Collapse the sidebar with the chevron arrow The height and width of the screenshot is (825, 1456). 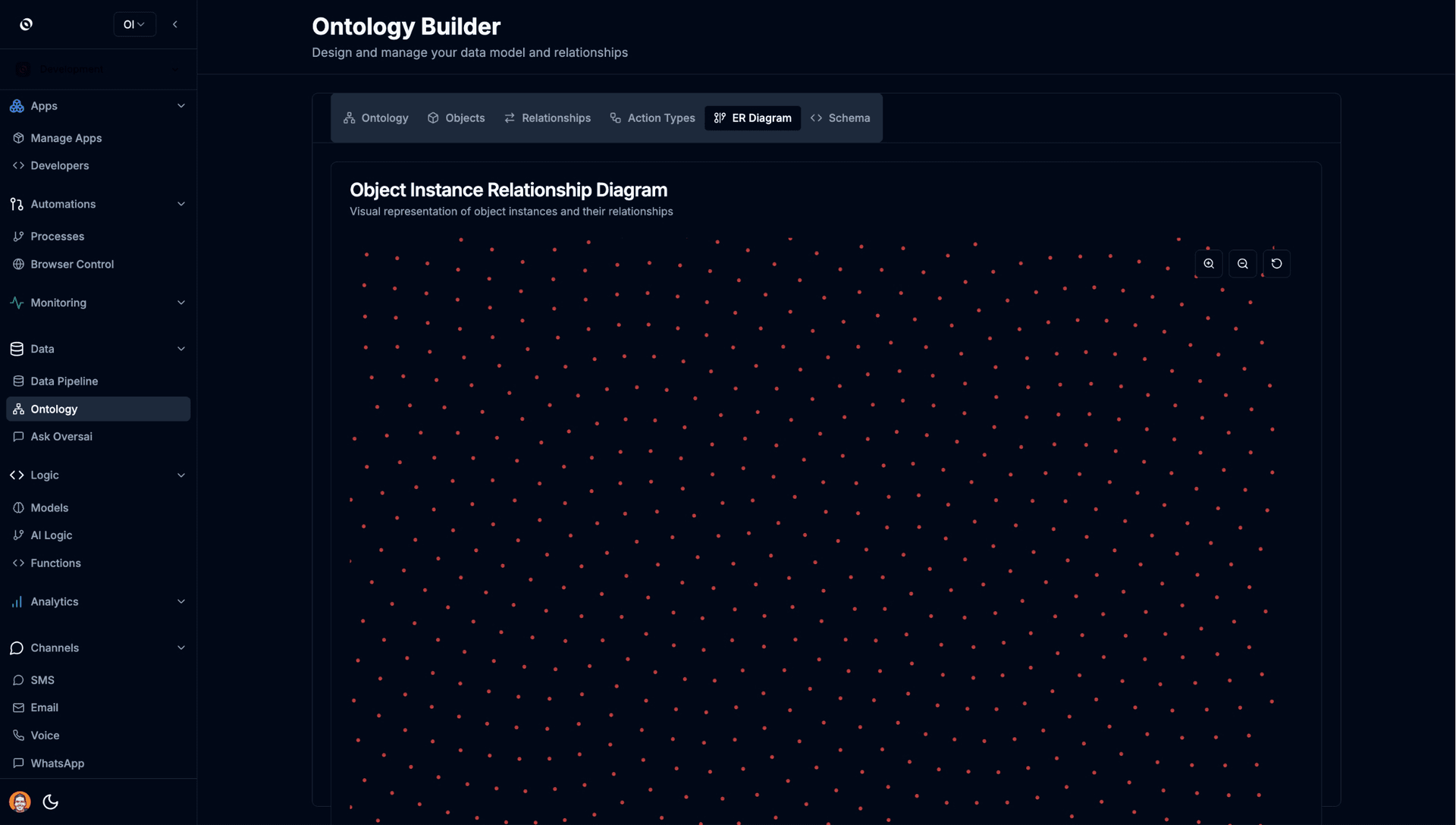(x=175, y=24)
